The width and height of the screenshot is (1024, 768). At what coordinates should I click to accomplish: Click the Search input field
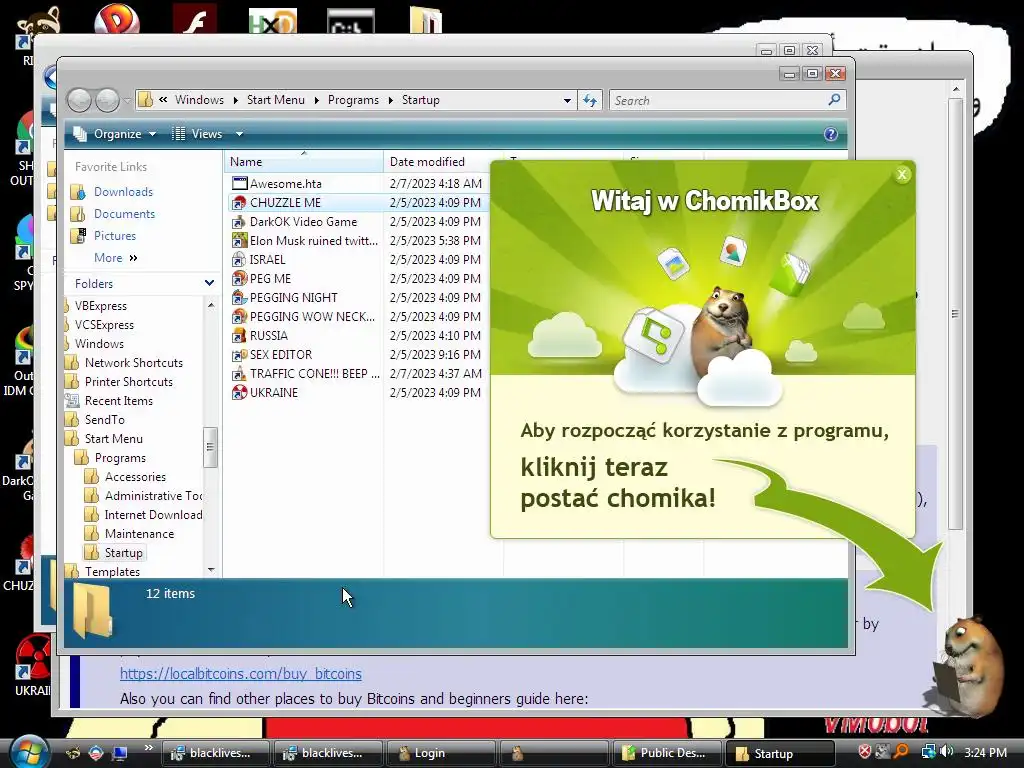718,100
